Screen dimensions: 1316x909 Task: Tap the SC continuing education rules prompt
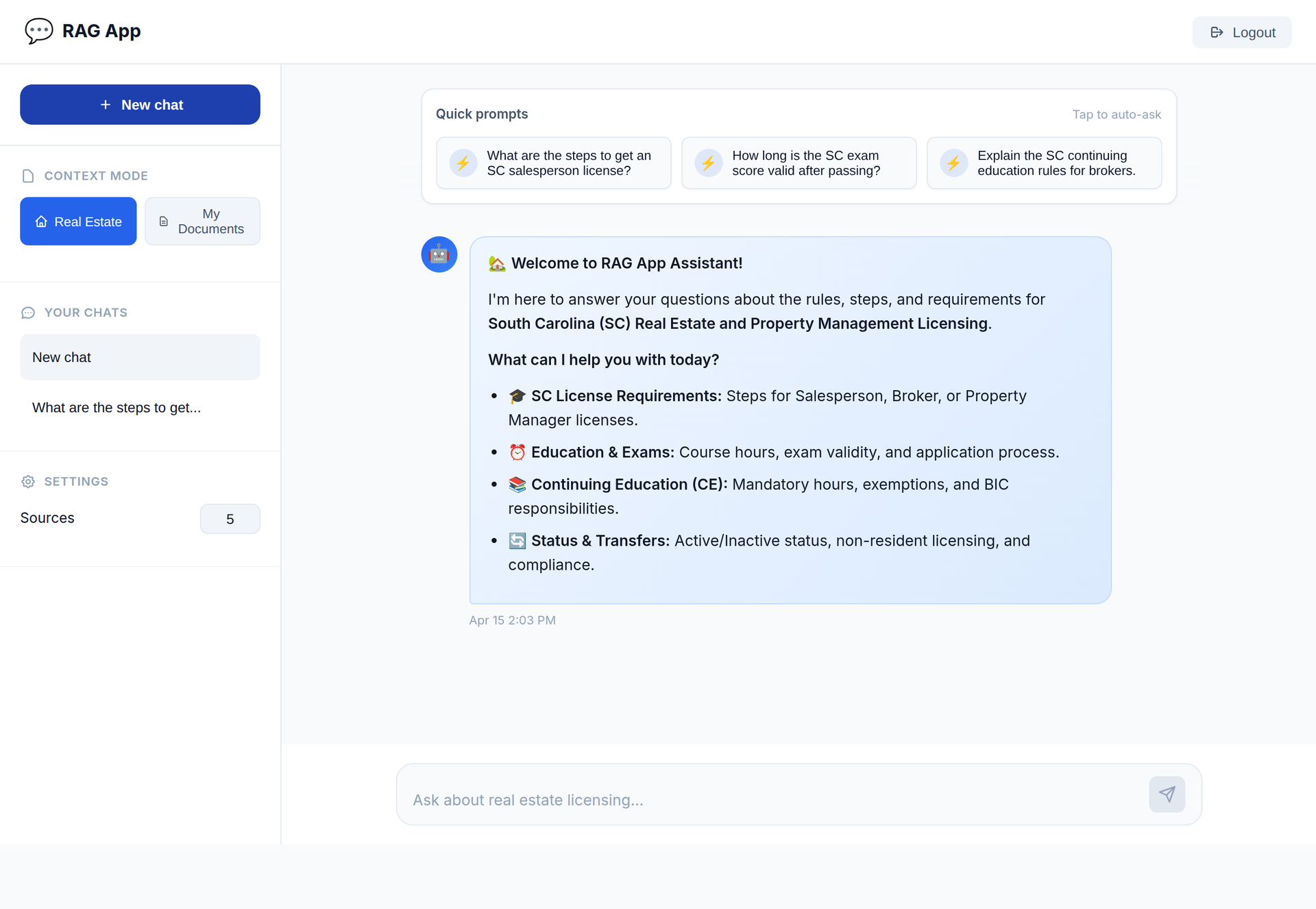[x=1044, y=163]
